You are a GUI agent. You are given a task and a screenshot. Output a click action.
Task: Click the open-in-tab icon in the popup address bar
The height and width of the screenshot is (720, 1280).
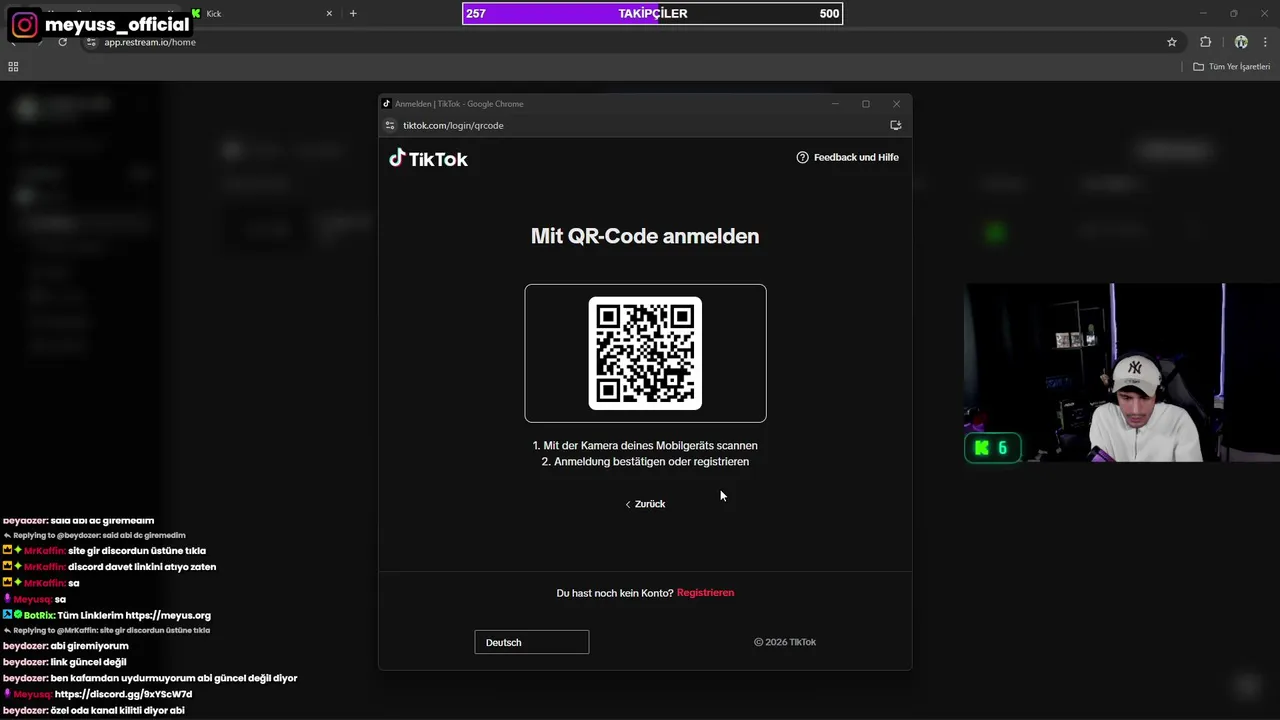(896, 125)
